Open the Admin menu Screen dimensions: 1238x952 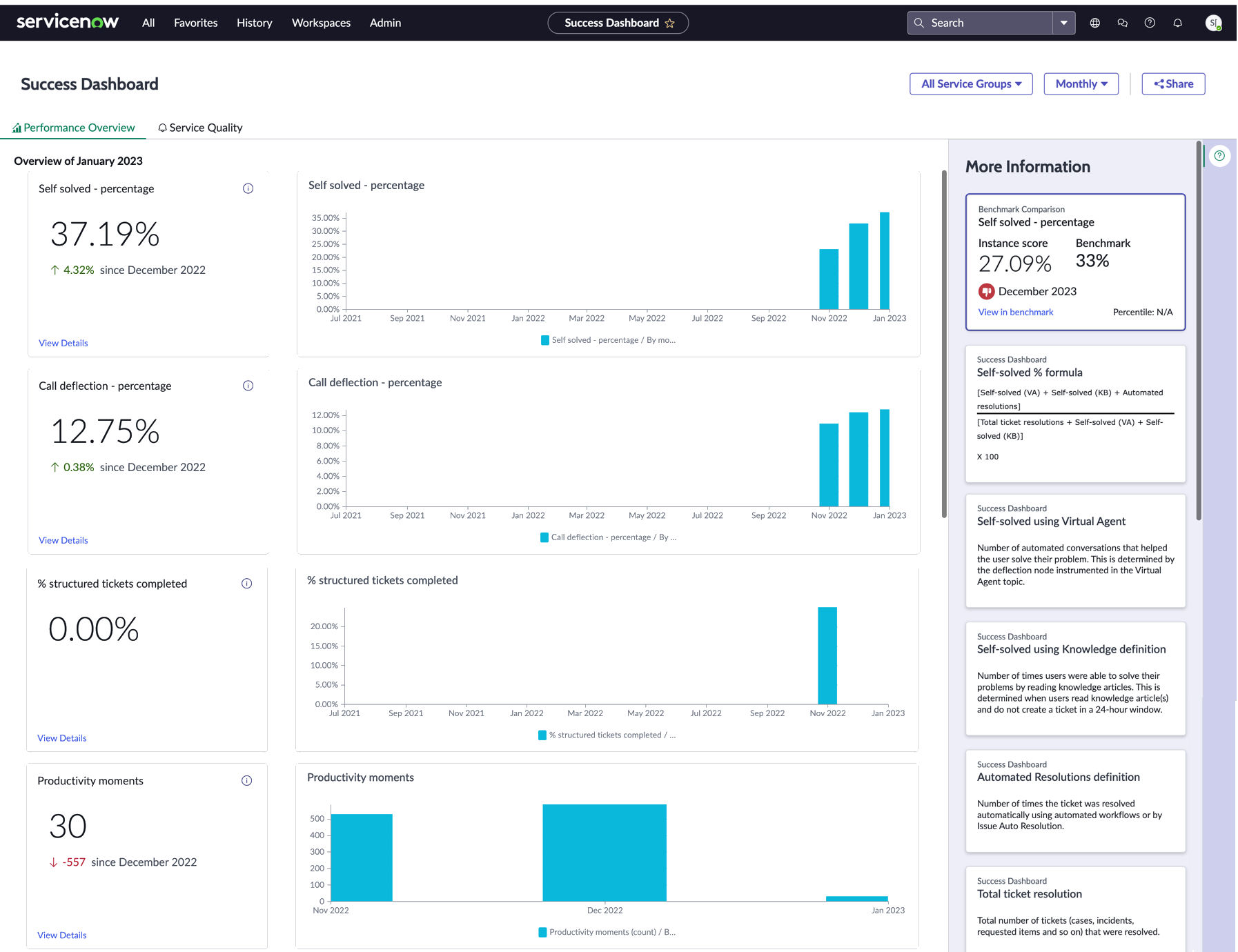pyautogui.click(x=385, y=23)
